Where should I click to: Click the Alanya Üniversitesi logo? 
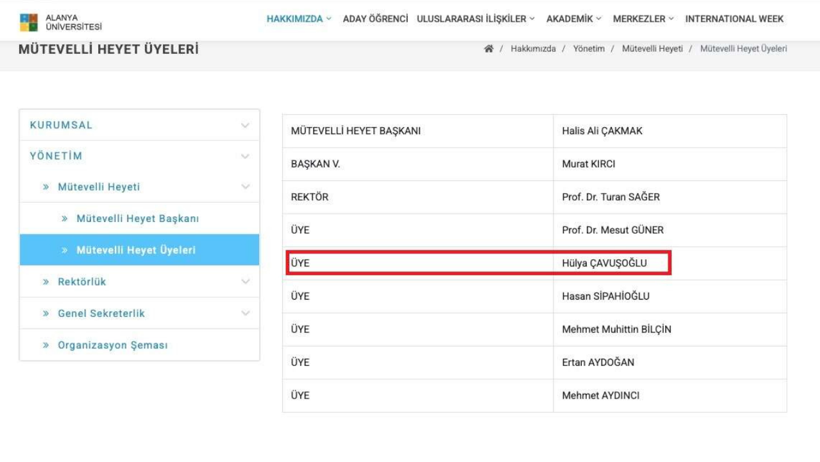61,22
